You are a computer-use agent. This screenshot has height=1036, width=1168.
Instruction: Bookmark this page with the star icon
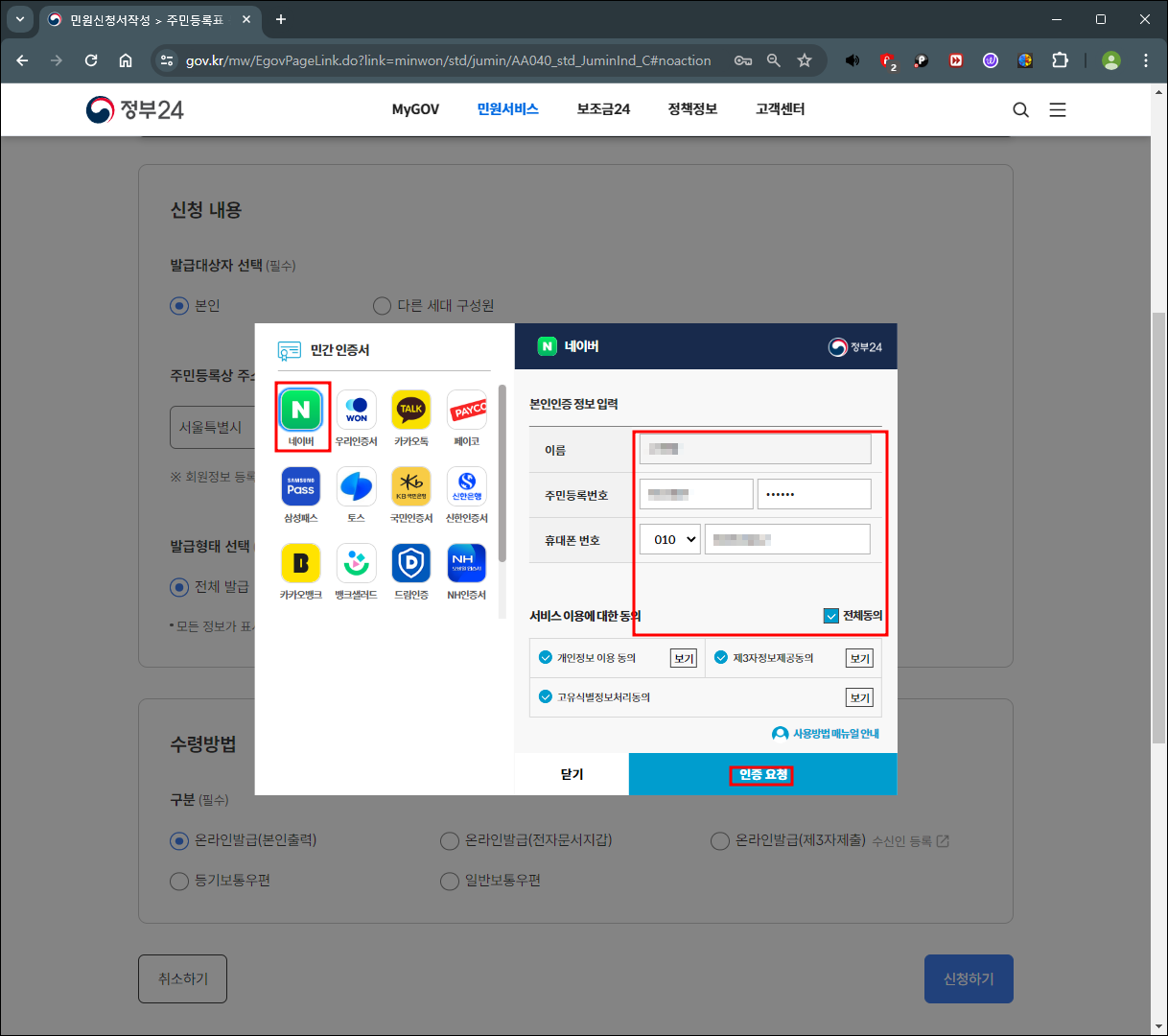pos(805,60)
